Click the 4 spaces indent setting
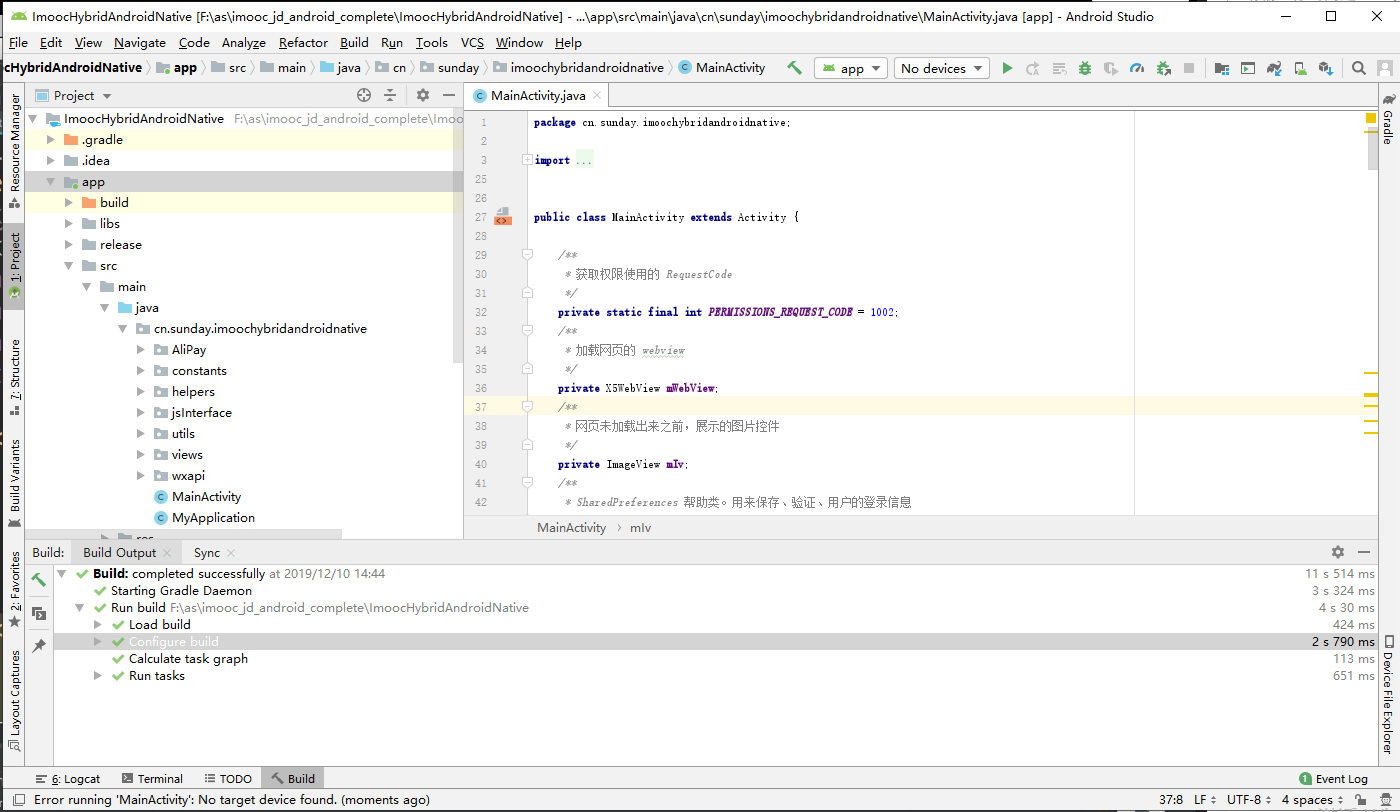 (1312, 799)
